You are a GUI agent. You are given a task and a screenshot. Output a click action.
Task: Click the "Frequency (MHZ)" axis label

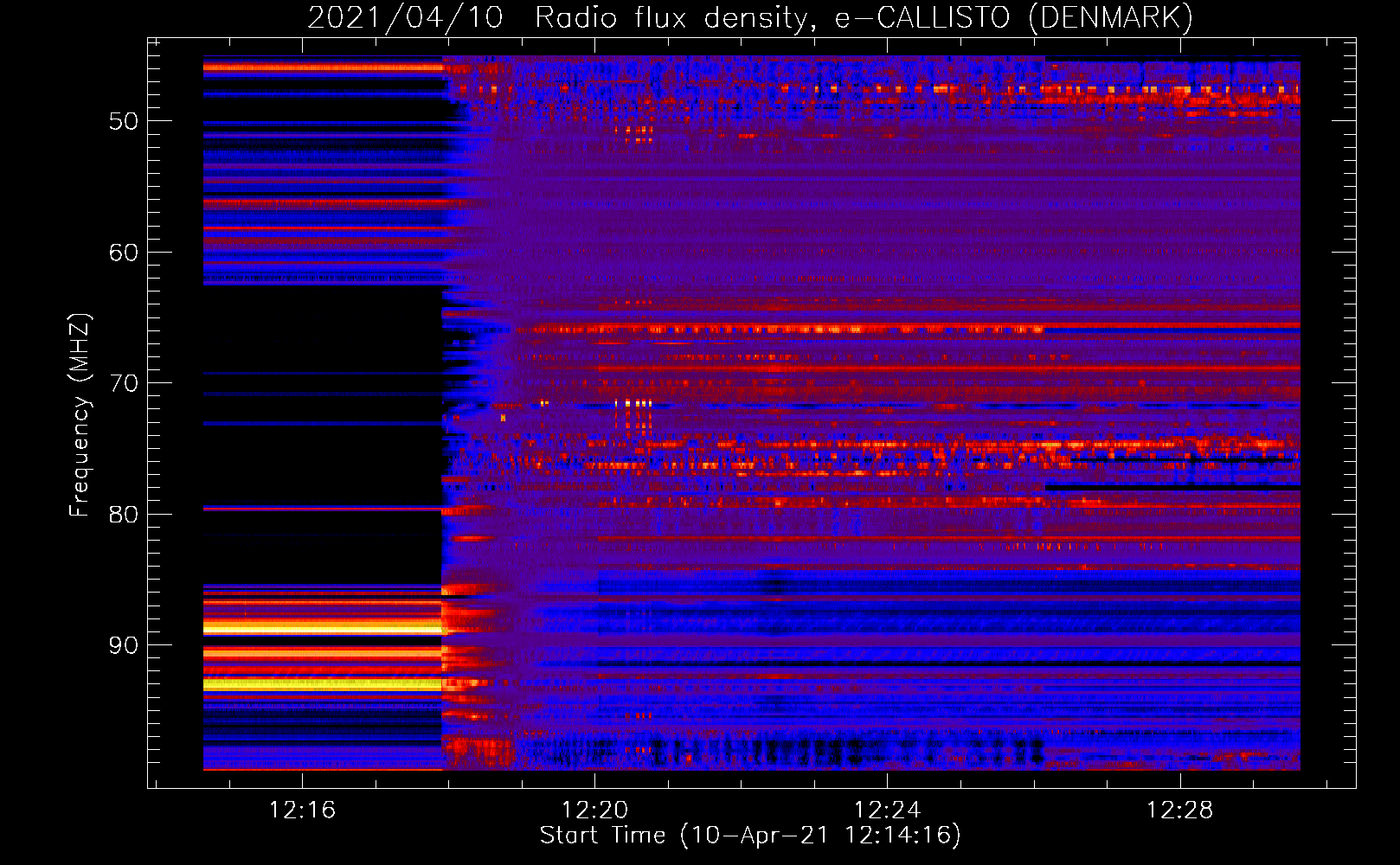(80, 415)
